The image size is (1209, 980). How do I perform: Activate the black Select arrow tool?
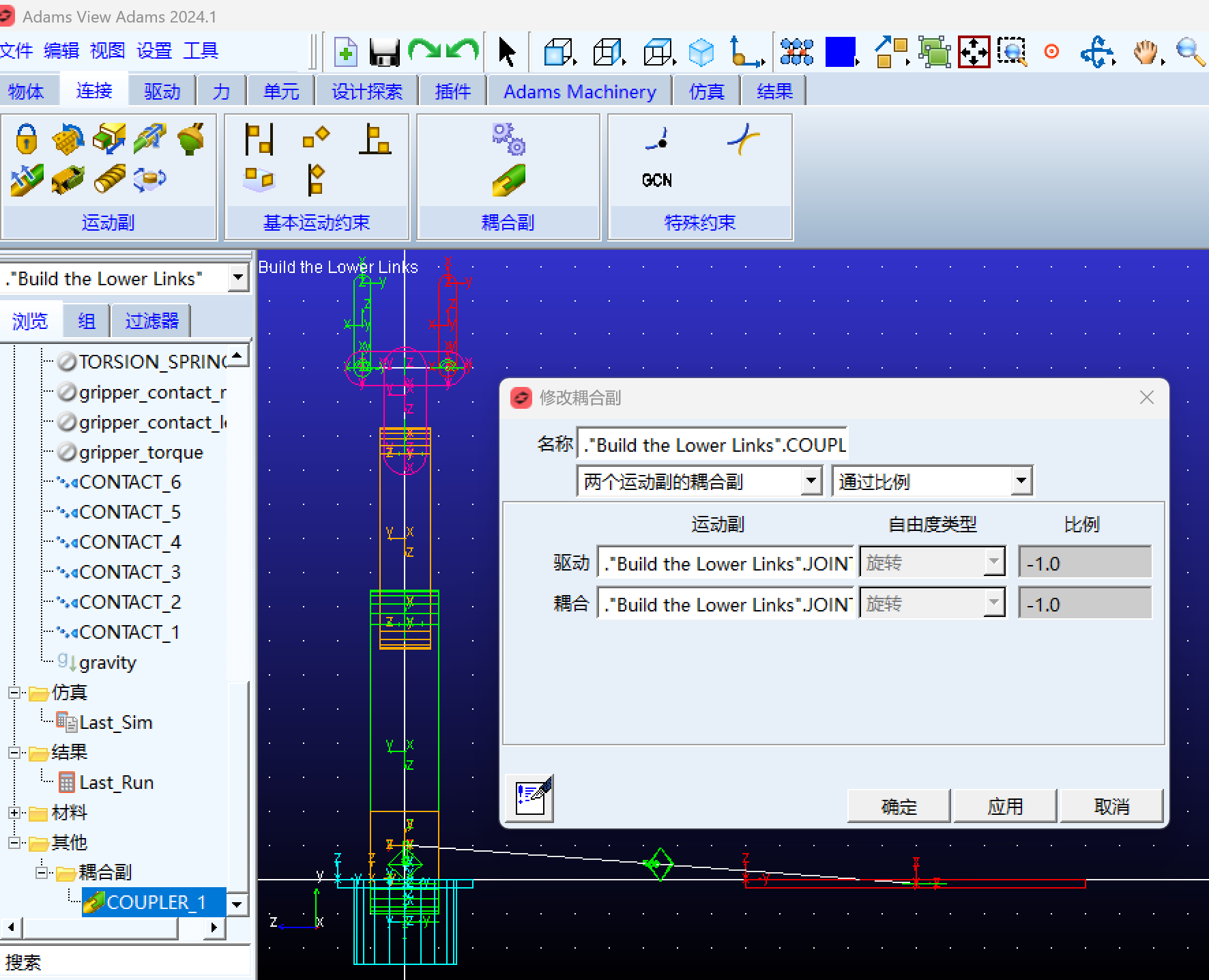tap(507, 53)
